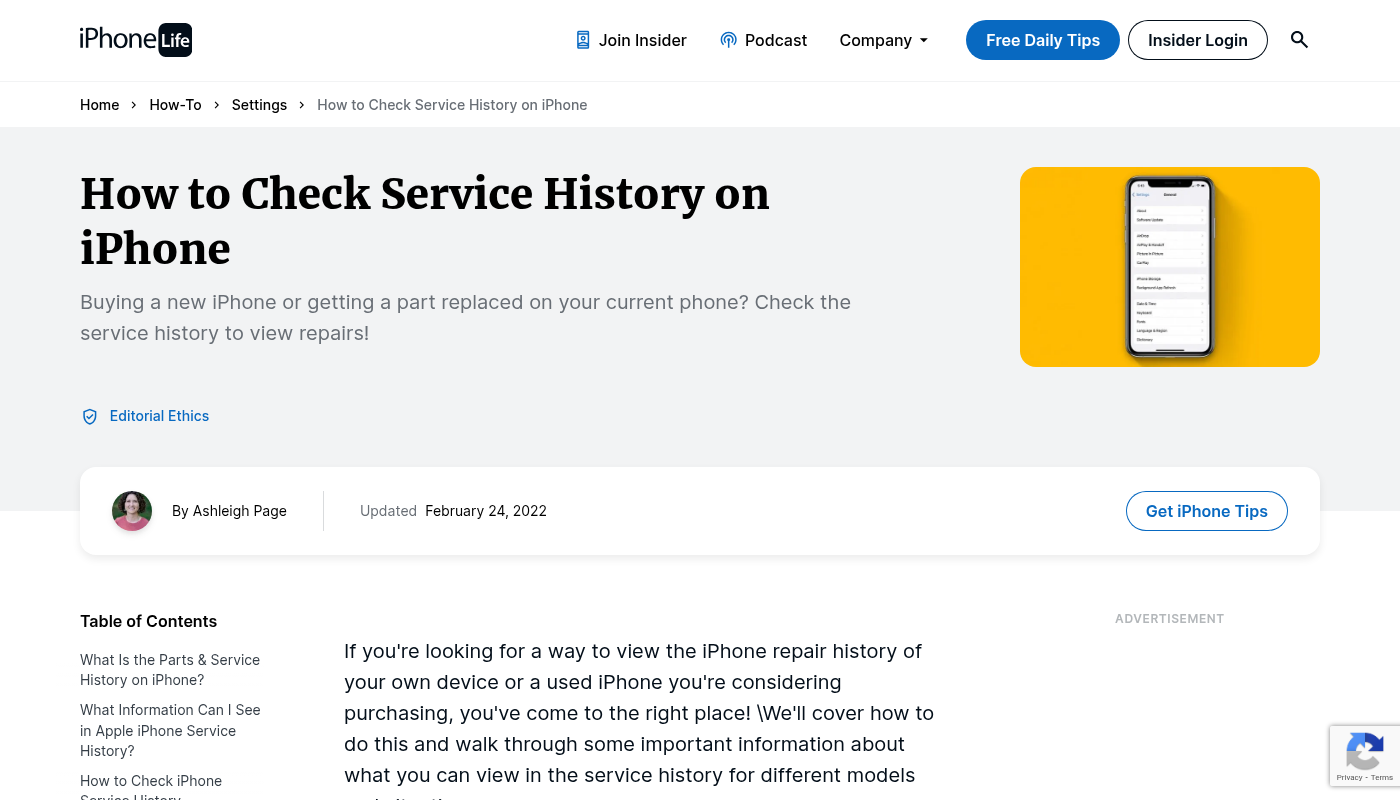
Task: Click the Insider Login button
Action: (x=1197, y=40)
